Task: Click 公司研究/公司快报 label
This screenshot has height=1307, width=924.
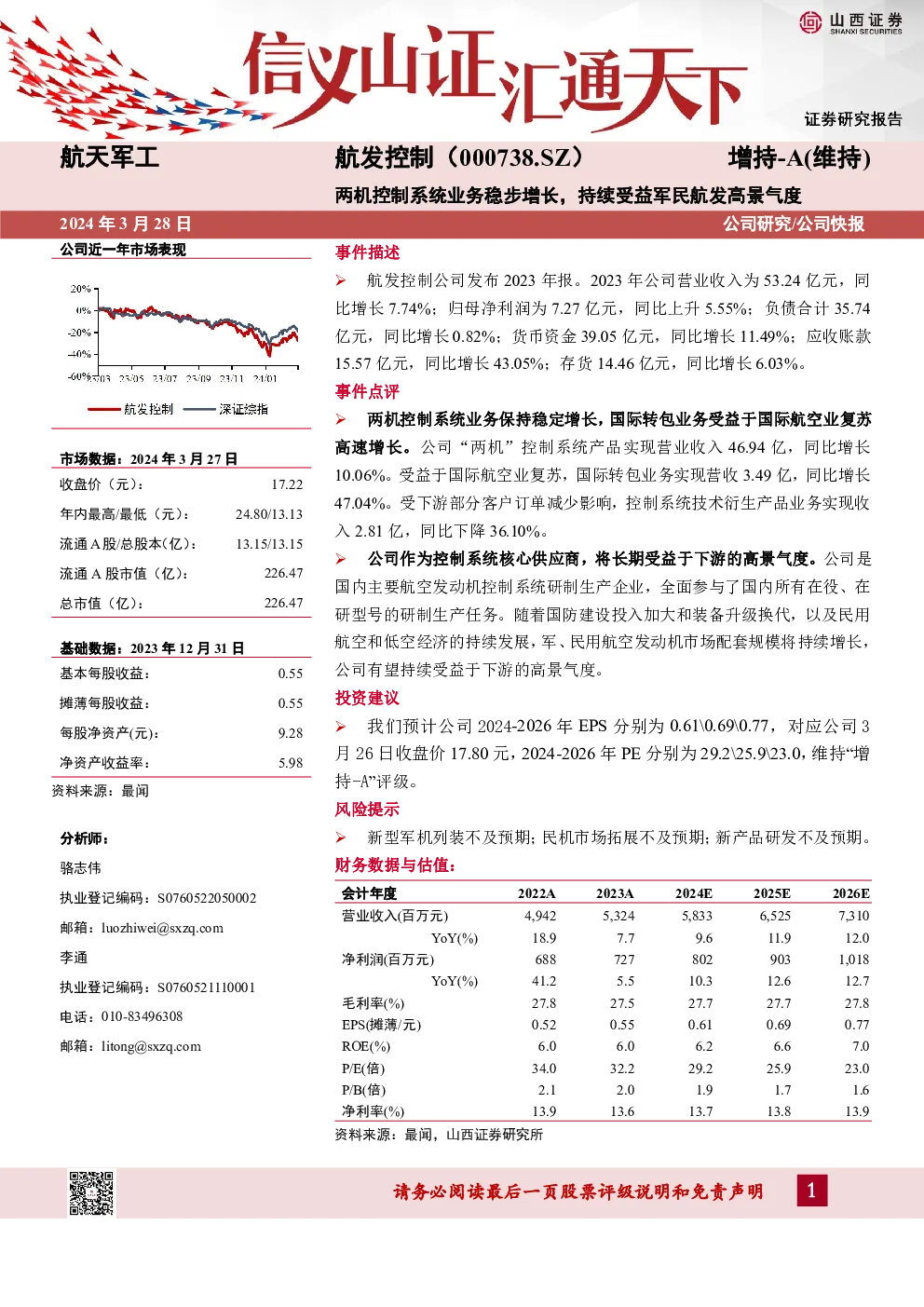Action: coord(794,224)
